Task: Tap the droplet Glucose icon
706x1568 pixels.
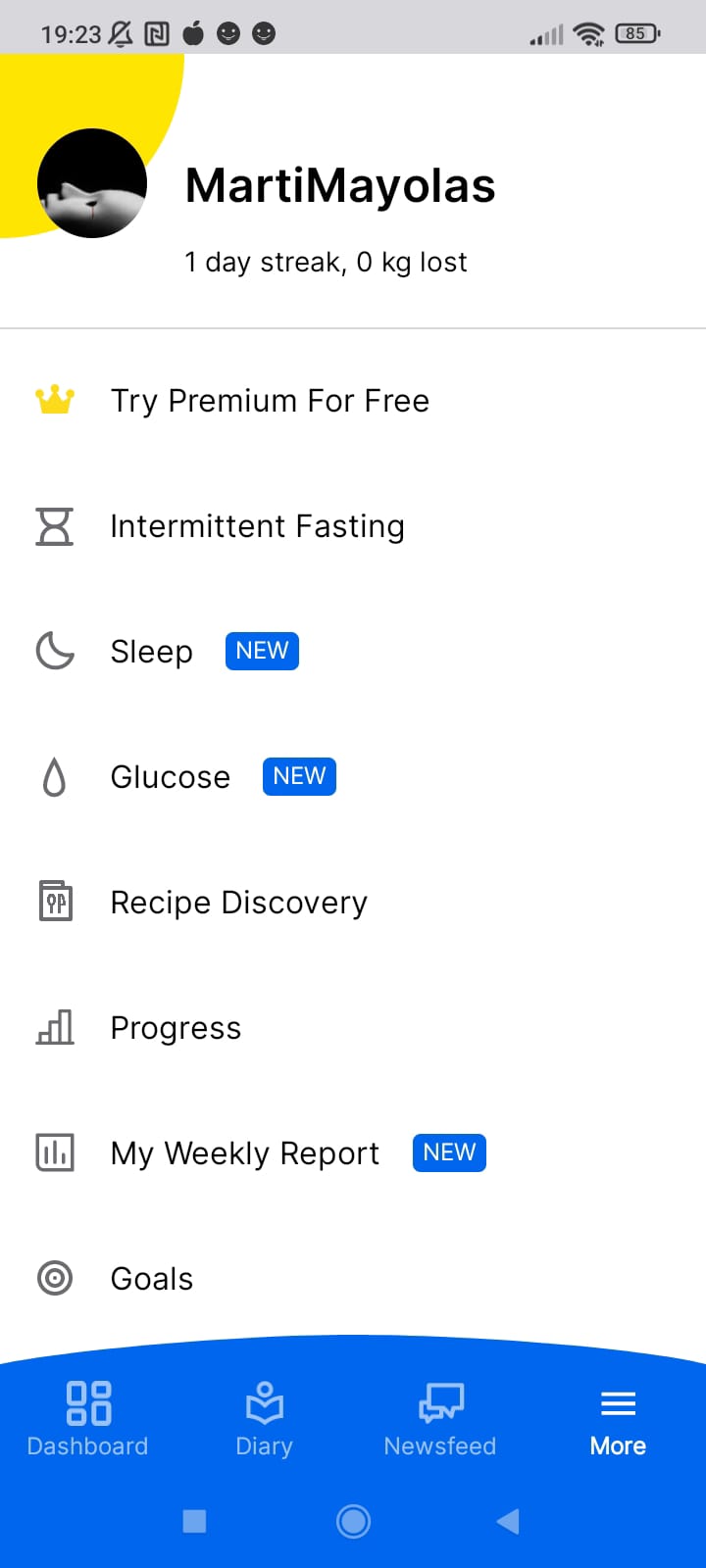Action: (55, 777)
